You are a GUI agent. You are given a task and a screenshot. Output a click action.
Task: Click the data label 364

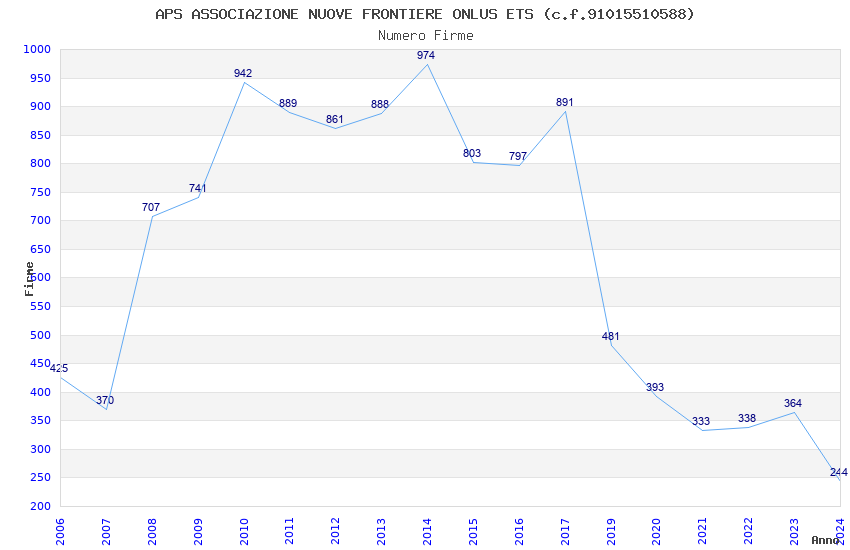[x=793, y=403]
